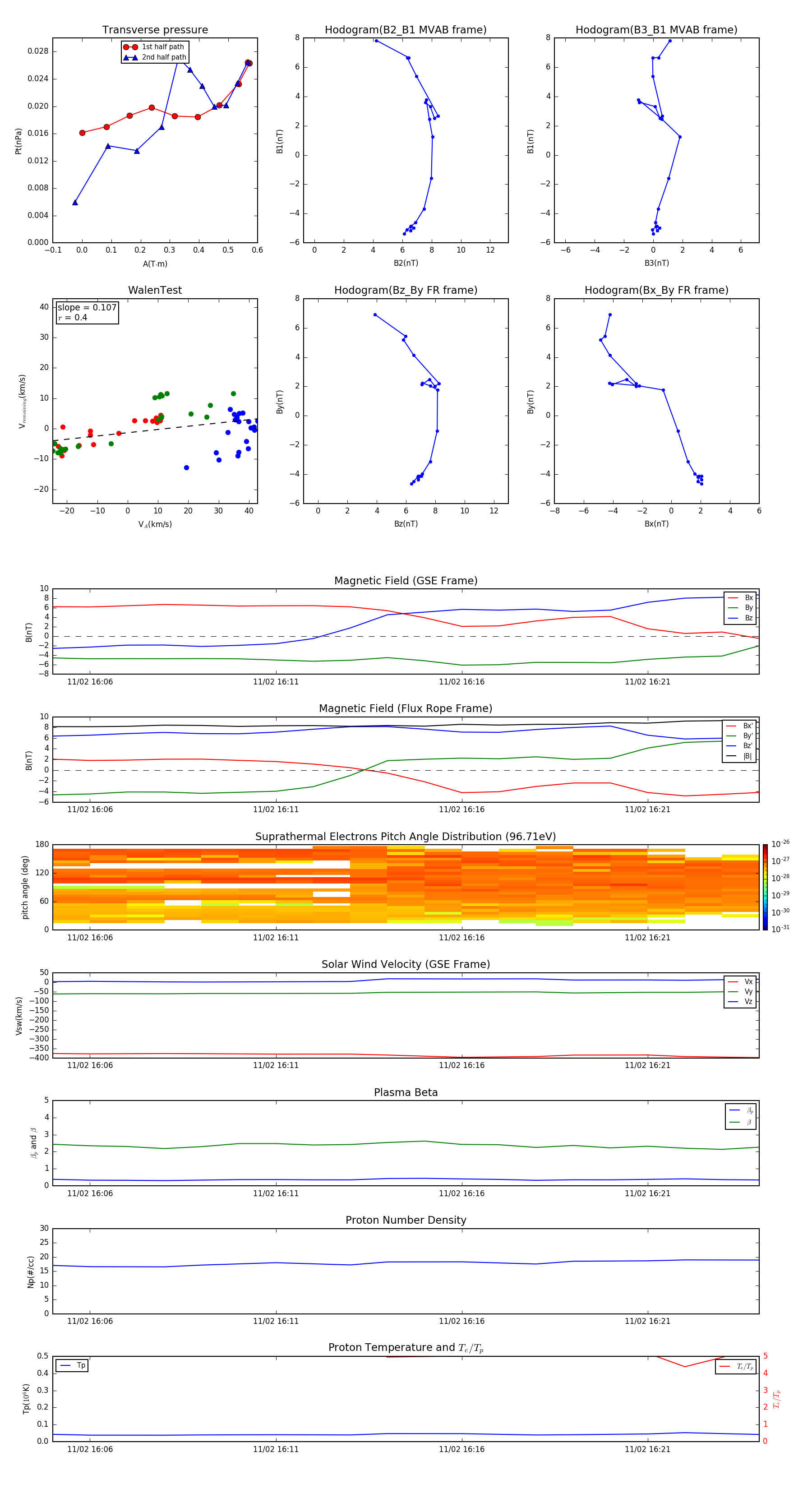Click the 'Magnetic Field (Flux Rope Frame)' title
Viewport: 812px width, 1489px height.
[406, 709]
